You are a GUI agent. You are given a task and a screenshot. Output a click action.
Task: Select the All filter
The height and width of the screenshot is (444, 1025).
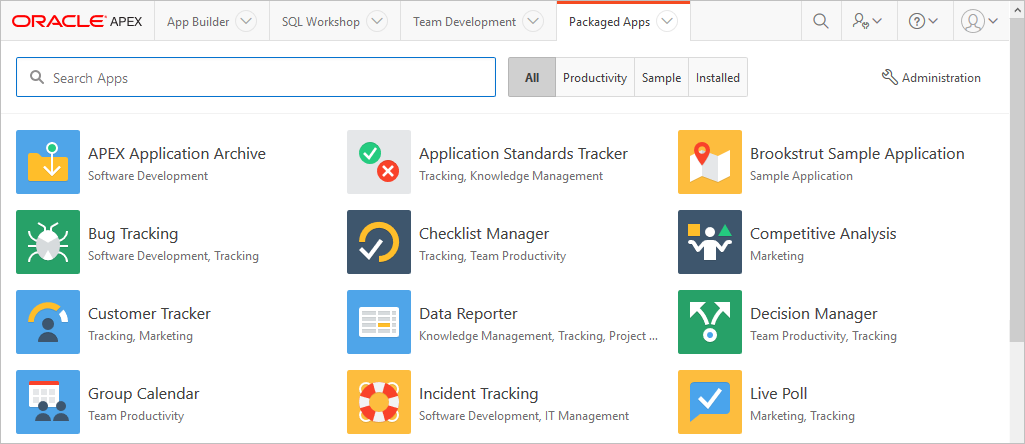coord(532,77)
